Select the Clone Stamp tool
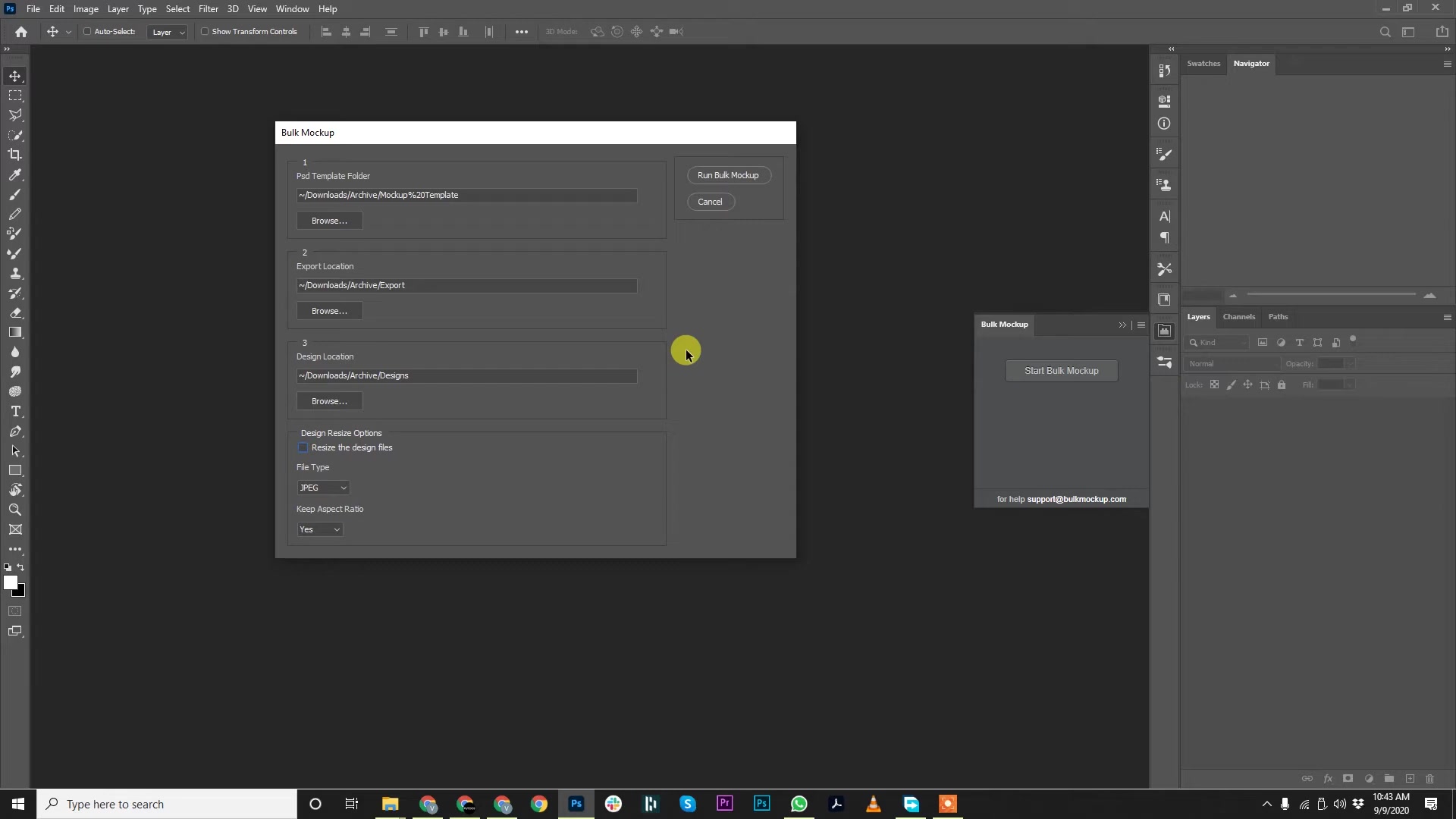Image resolution: width=1456 pixels, height=819 pixels. [x=15, y=274]
